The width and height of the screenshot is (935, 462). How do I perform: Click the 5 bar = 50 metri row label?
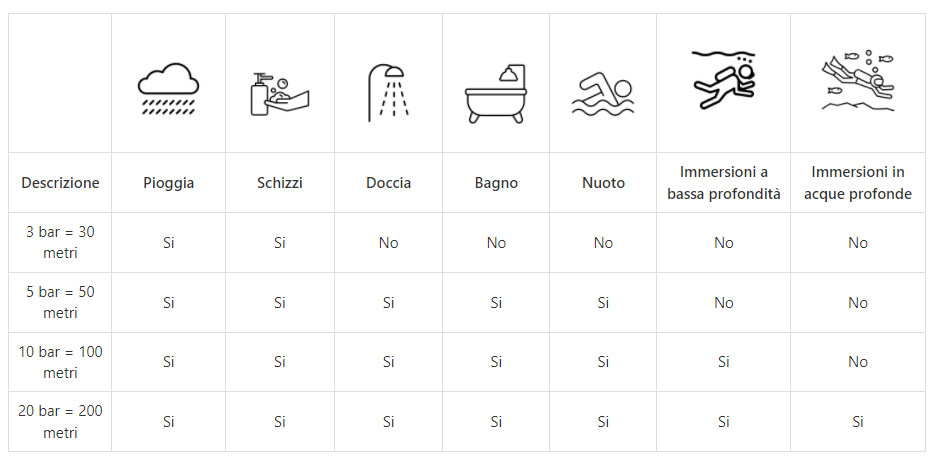pyautogui.click(x=60, y=302)
